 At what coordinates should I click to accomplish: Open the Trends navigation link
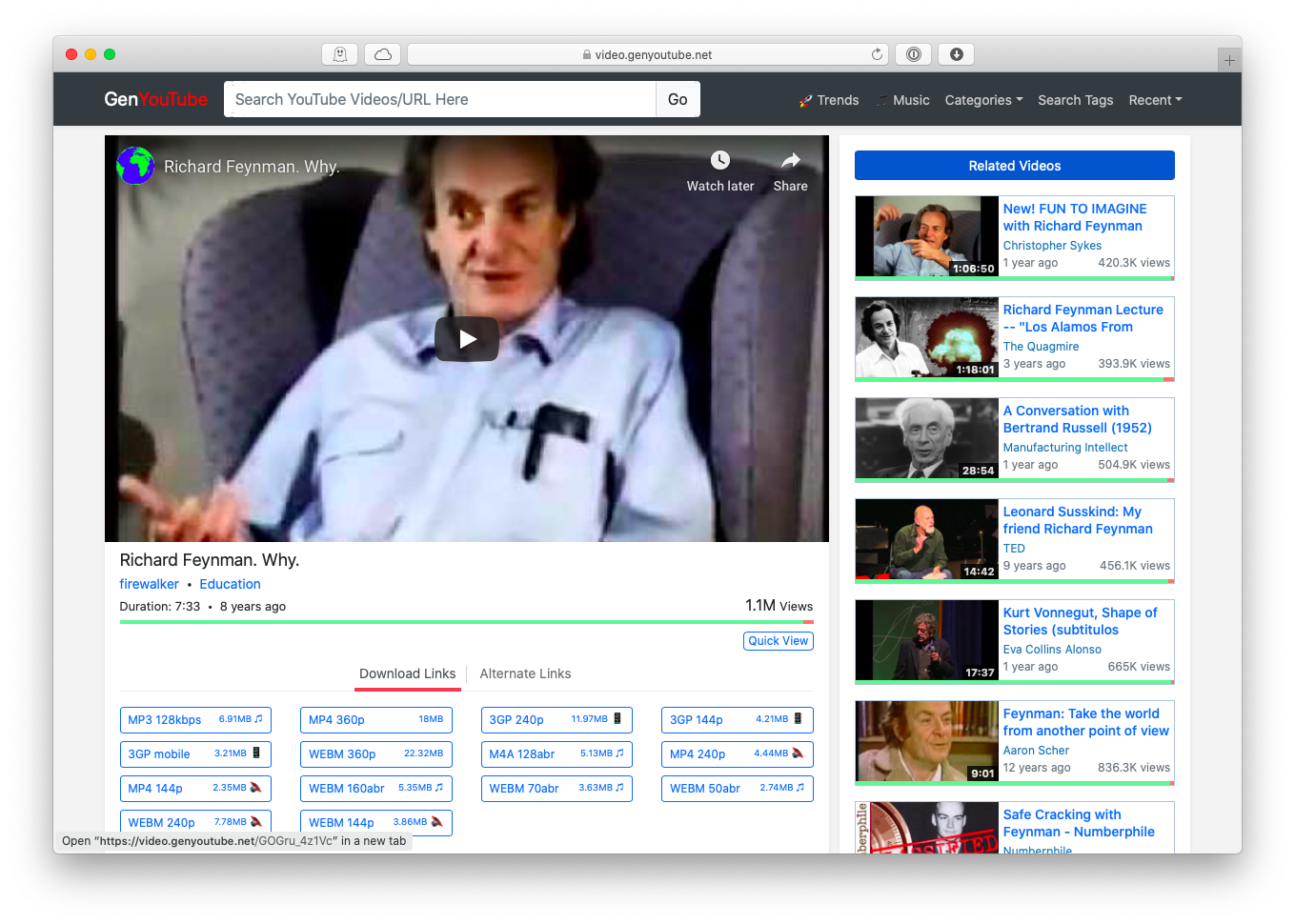829,100
